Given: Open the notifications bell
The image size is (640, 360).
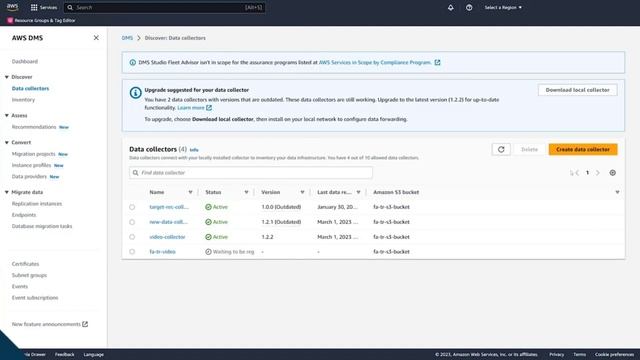Looking at the screenshot, I should coord(451,7).
